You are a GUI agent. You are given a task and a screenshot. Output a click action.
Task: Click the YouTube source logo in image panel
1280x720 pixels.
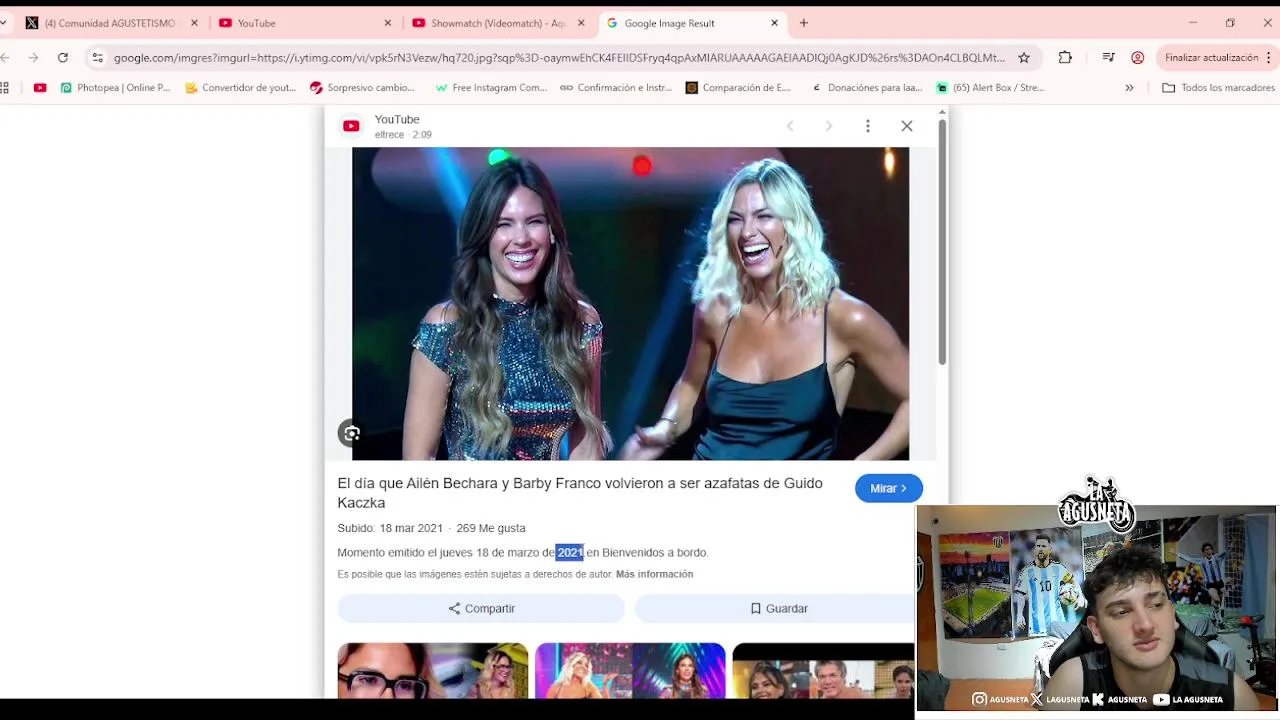pos(351,126)
